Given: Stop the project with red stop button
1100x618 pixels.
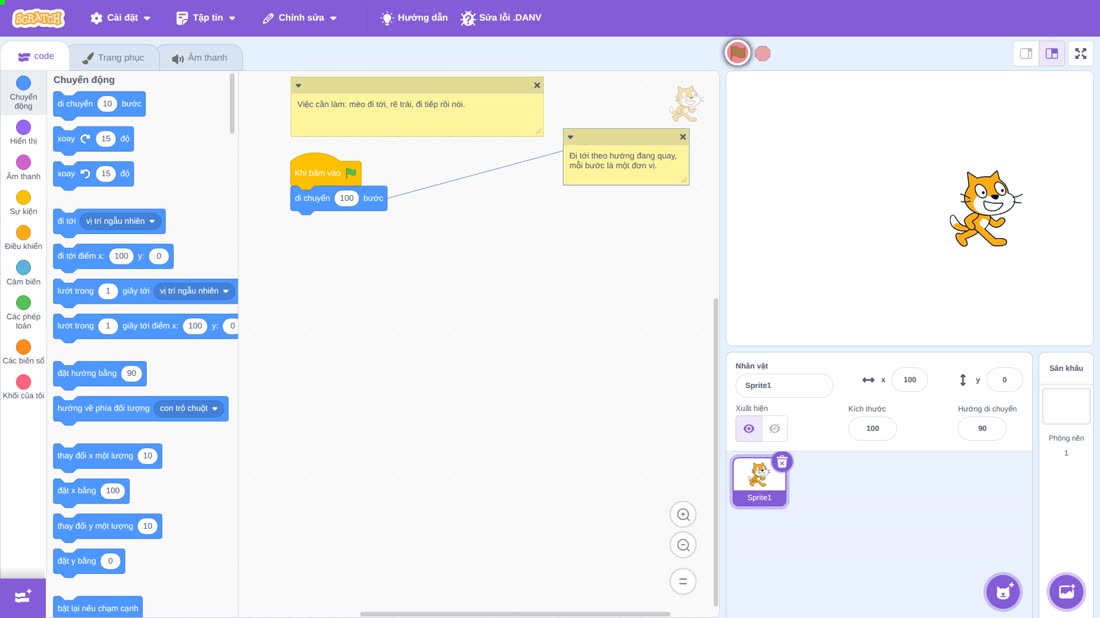Looking at the screenshot, I should coord(763,53).
